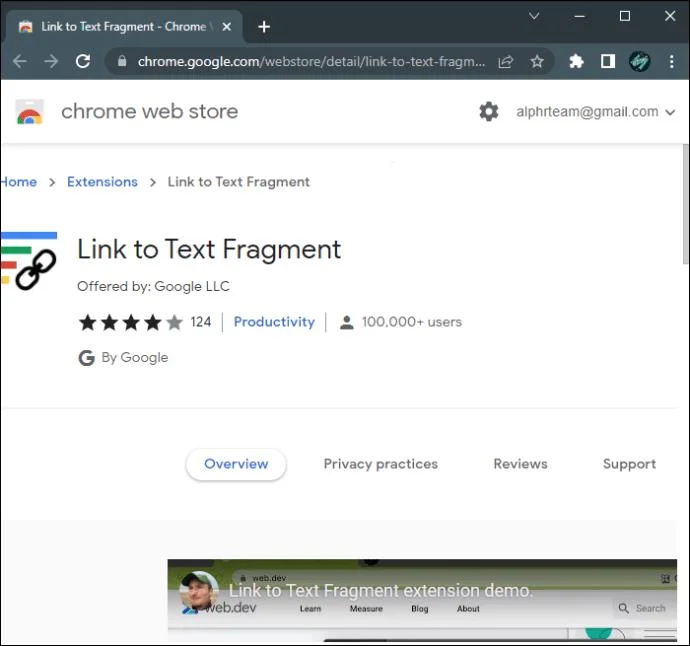
Task: Click the page vertical scrollbar
Action: coord(686,204)
